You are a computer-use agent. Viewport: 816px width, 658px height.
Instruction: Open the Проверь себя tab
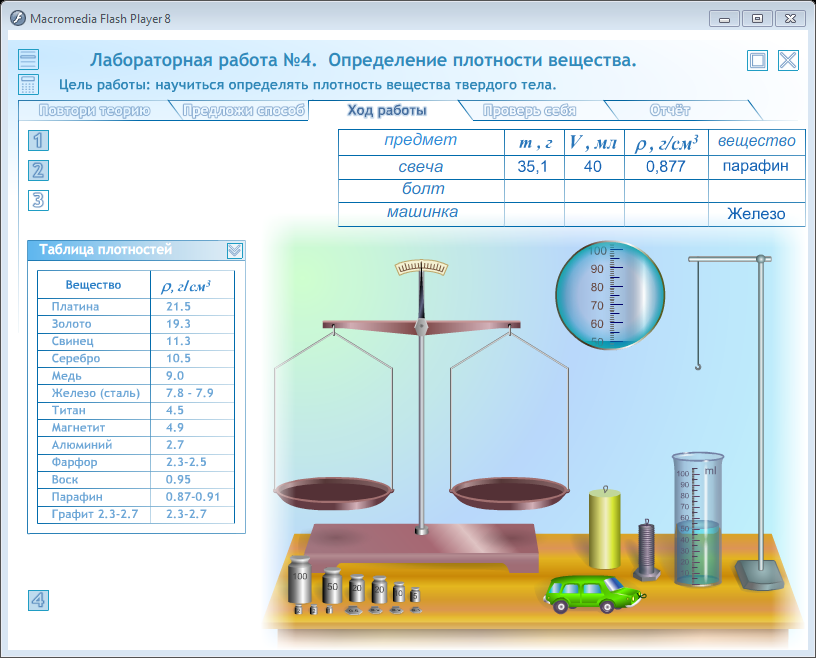click(x=529, y=110)
